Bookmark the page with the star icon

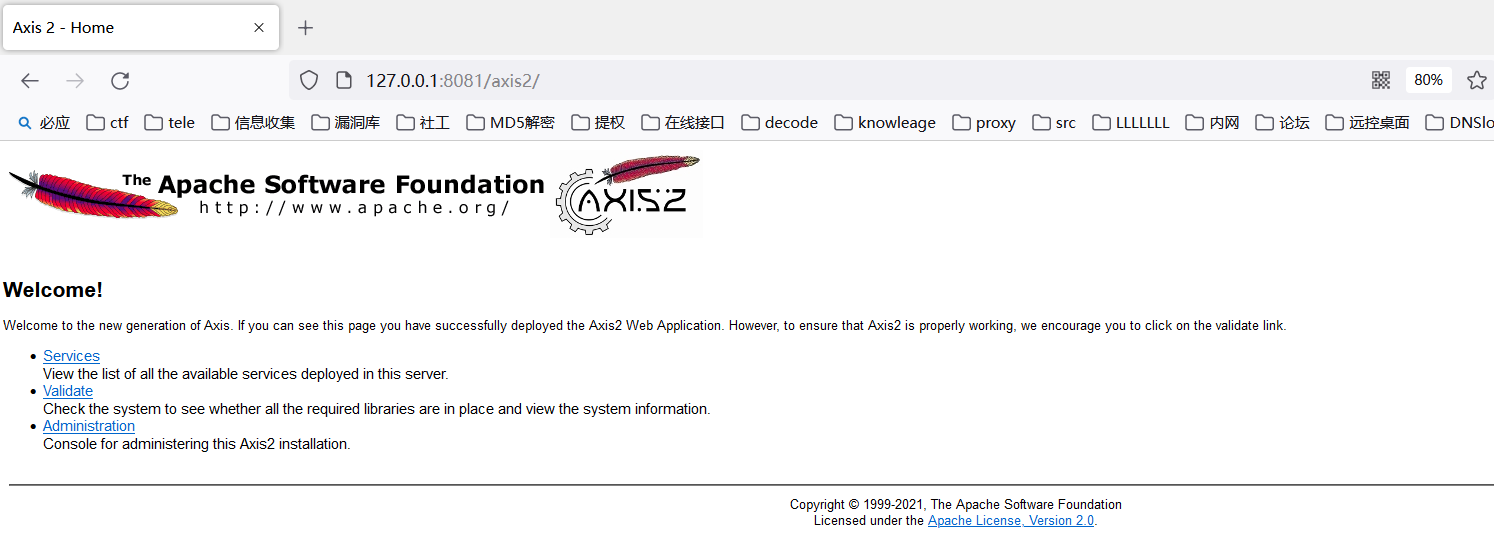coord(1476,80)
